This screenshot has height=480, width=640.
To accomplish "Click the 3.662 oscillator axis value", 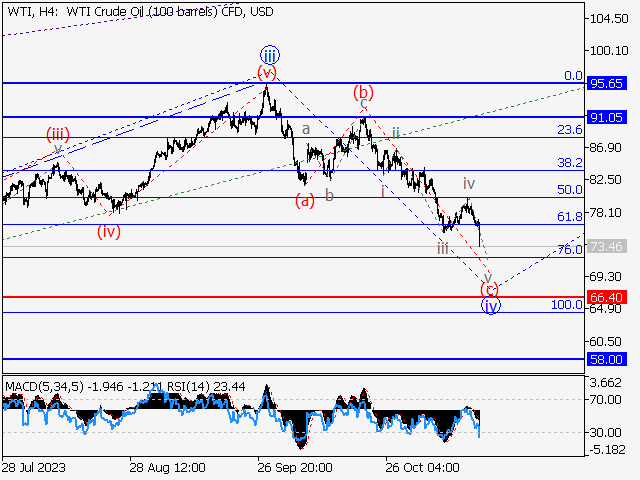I will pyautogui.click(x=606, y=383).
